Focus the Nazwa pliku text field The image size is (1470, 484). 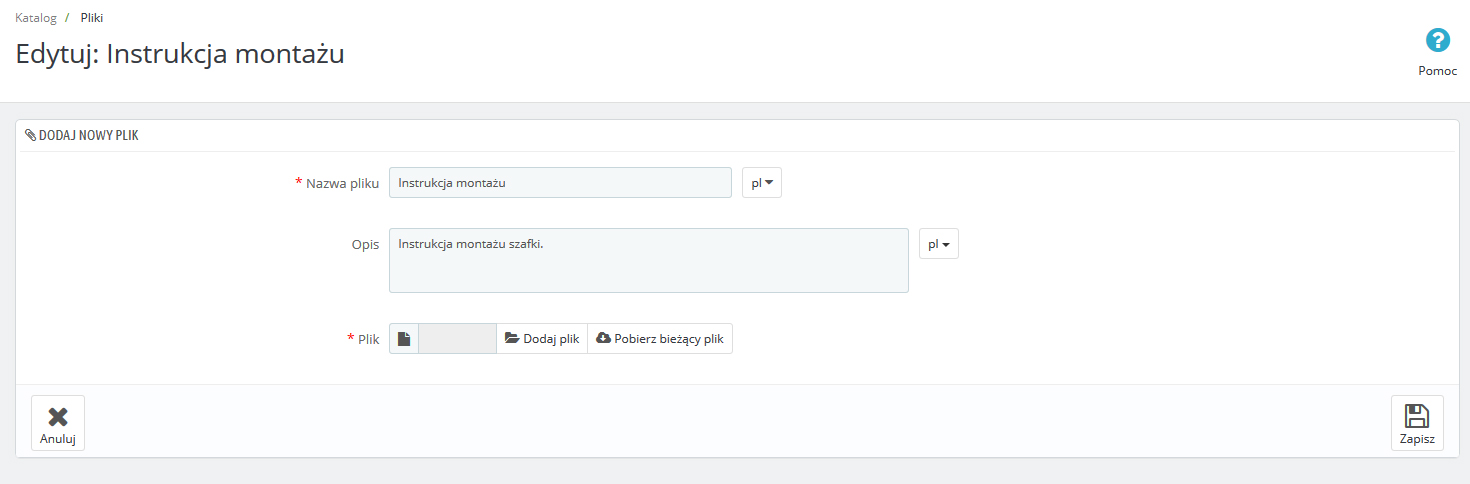click(560, 183)
